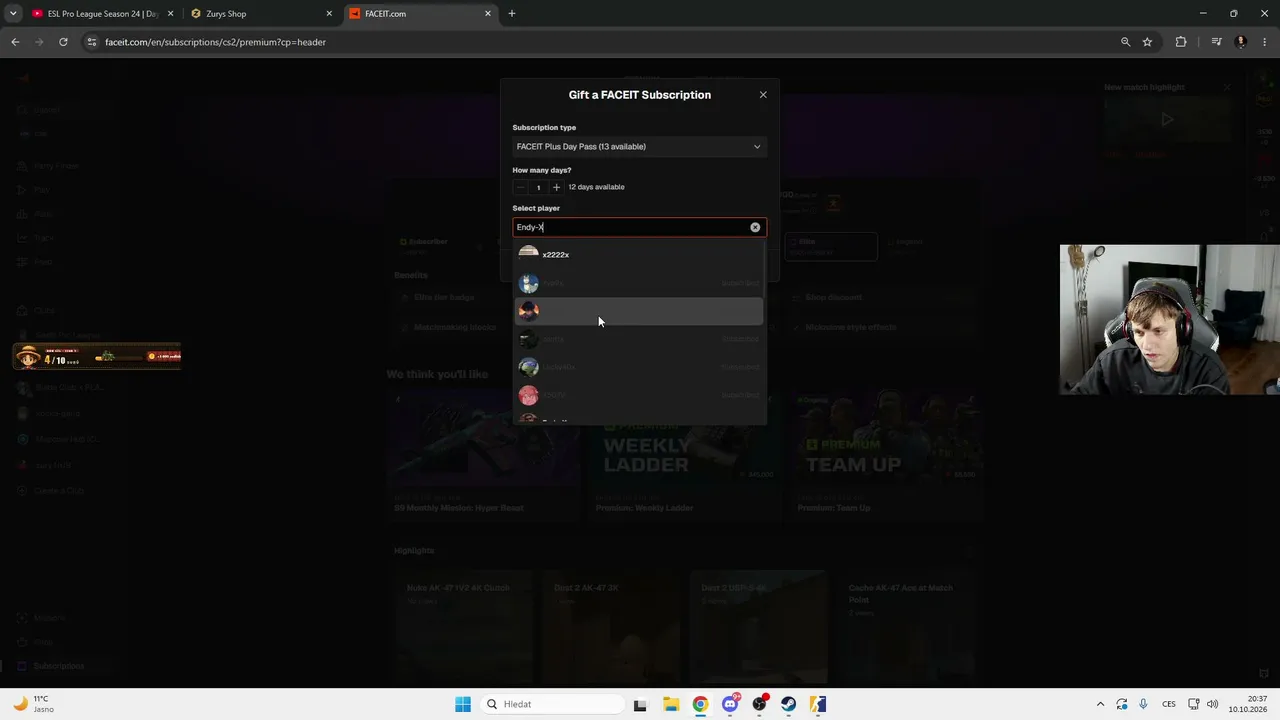Open the weather widget showing 11°C

[33, 704]
